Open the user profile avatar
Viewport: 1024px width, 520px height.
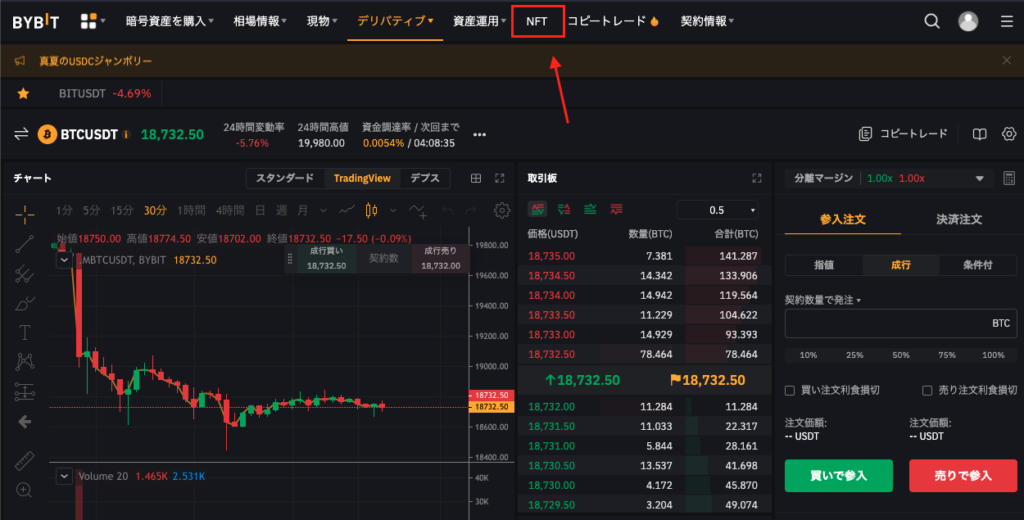tap(968, 22)
